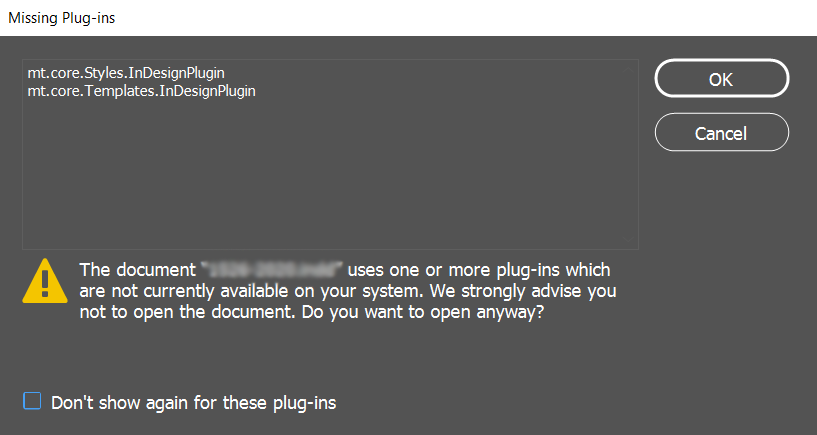Click the scroll-up arrow in the plug-in list

[x=628, y=69]
